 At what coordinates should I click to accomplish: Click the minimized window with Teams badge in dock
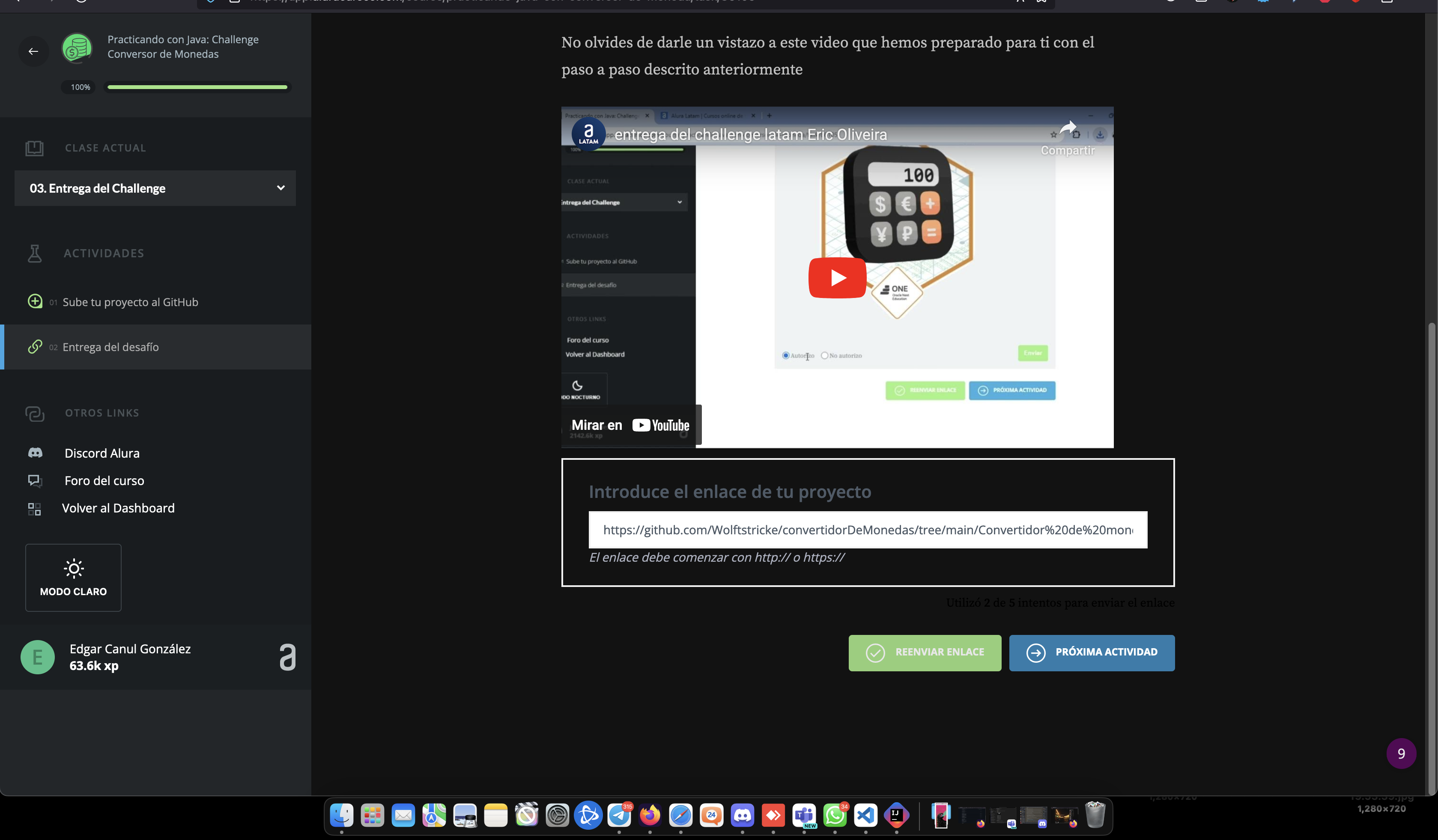coord(1003,816)
